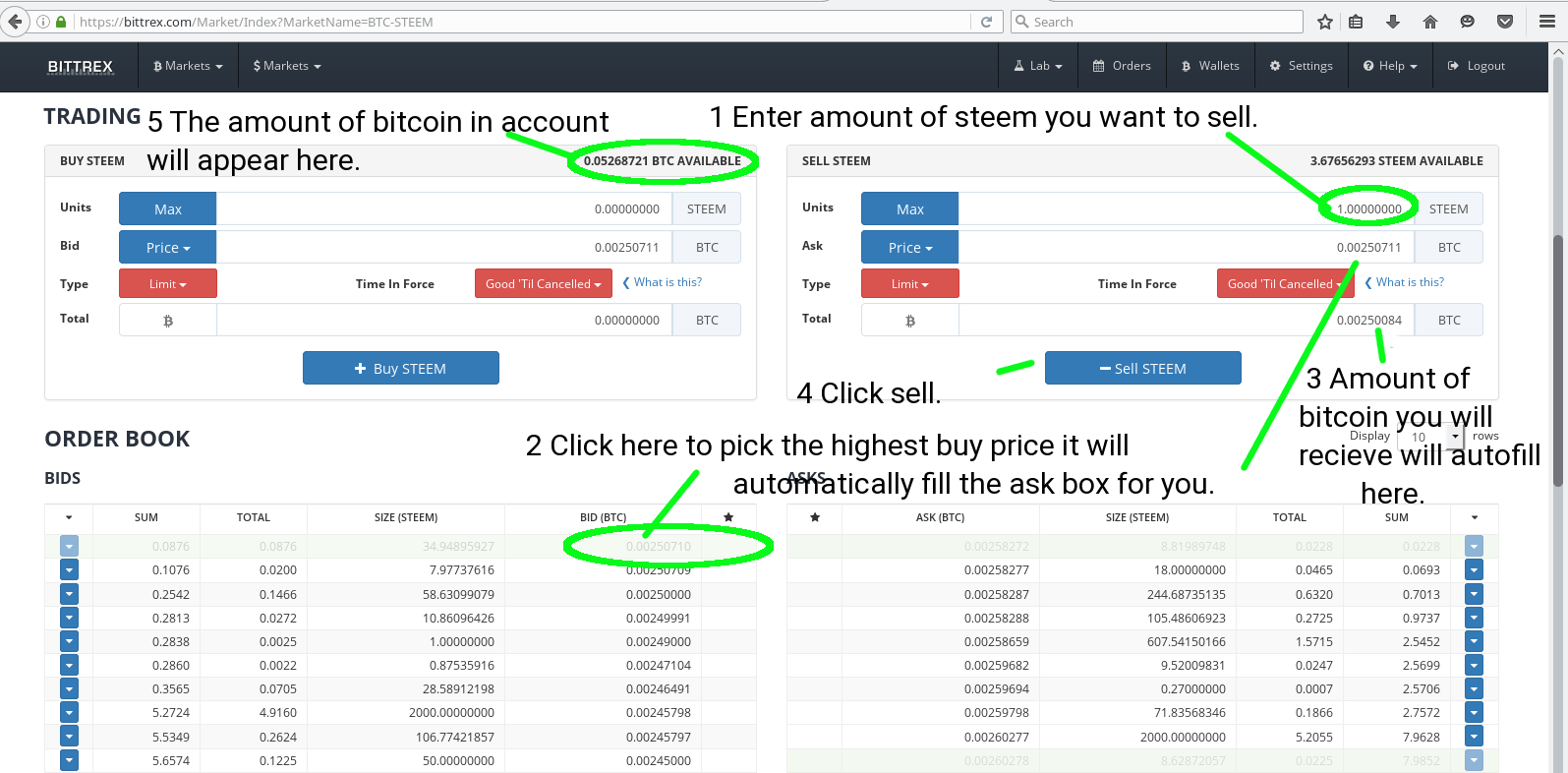This screenshot has width=1568, height=773.
Task: Open the Pocket icon in the toolbar
Action: [1505, 22]
